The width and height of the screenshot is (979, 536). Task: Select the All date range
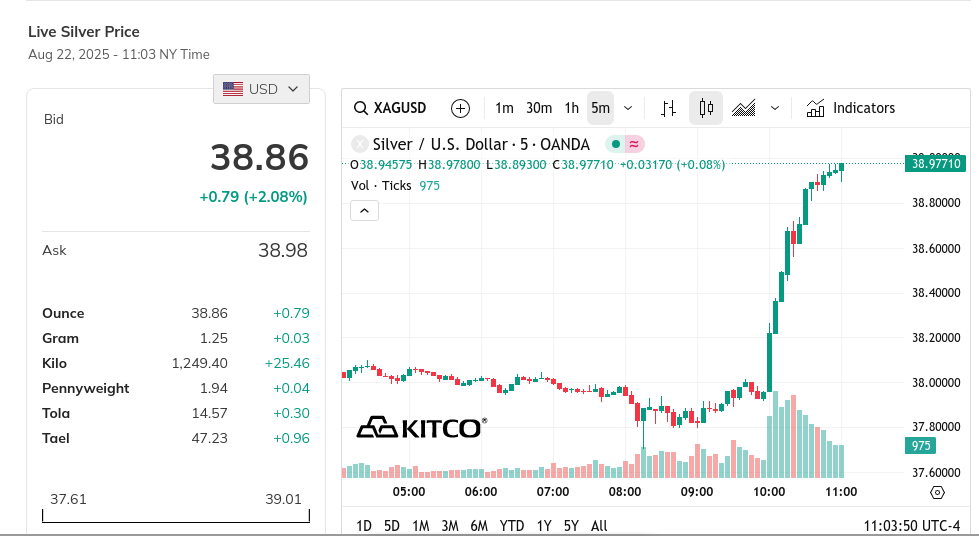tap(599, 526)
